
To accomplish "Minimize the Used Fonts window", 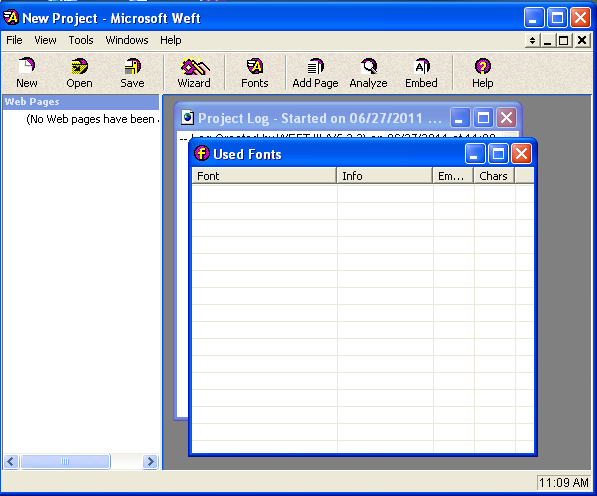I will pyautogui.click(x=475, y=154).
